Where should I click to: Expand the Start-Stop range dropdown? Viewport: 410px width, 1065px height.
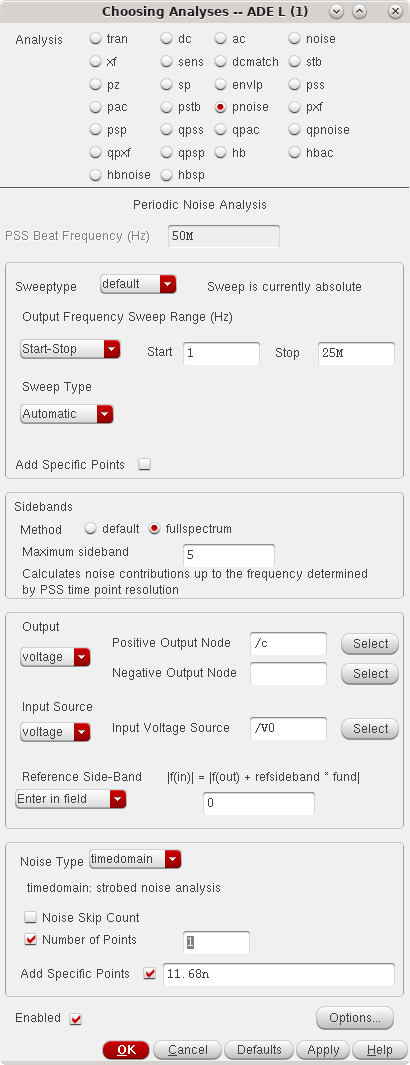click(x=71, y=349)
